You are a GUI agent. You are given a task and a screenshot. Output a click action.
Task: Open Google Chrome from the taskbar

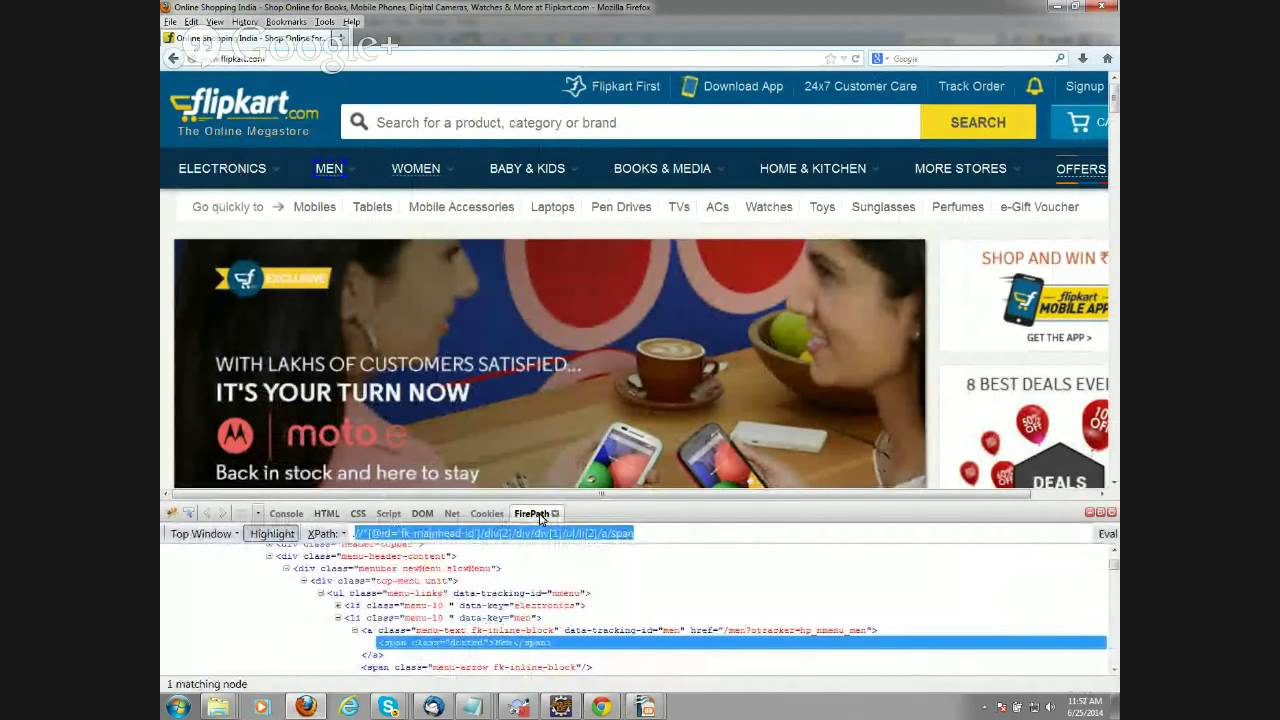click(x=601, y=707)
